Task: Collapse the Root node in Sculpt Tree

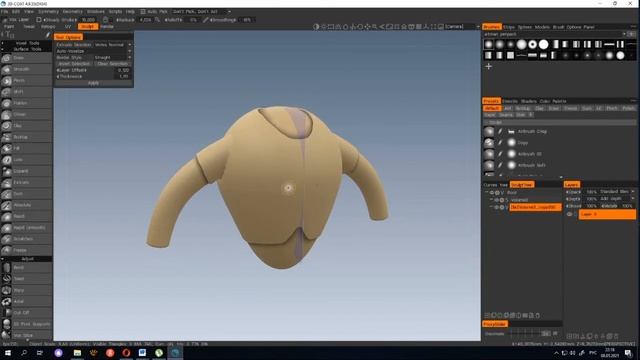Action: point(487,193)
